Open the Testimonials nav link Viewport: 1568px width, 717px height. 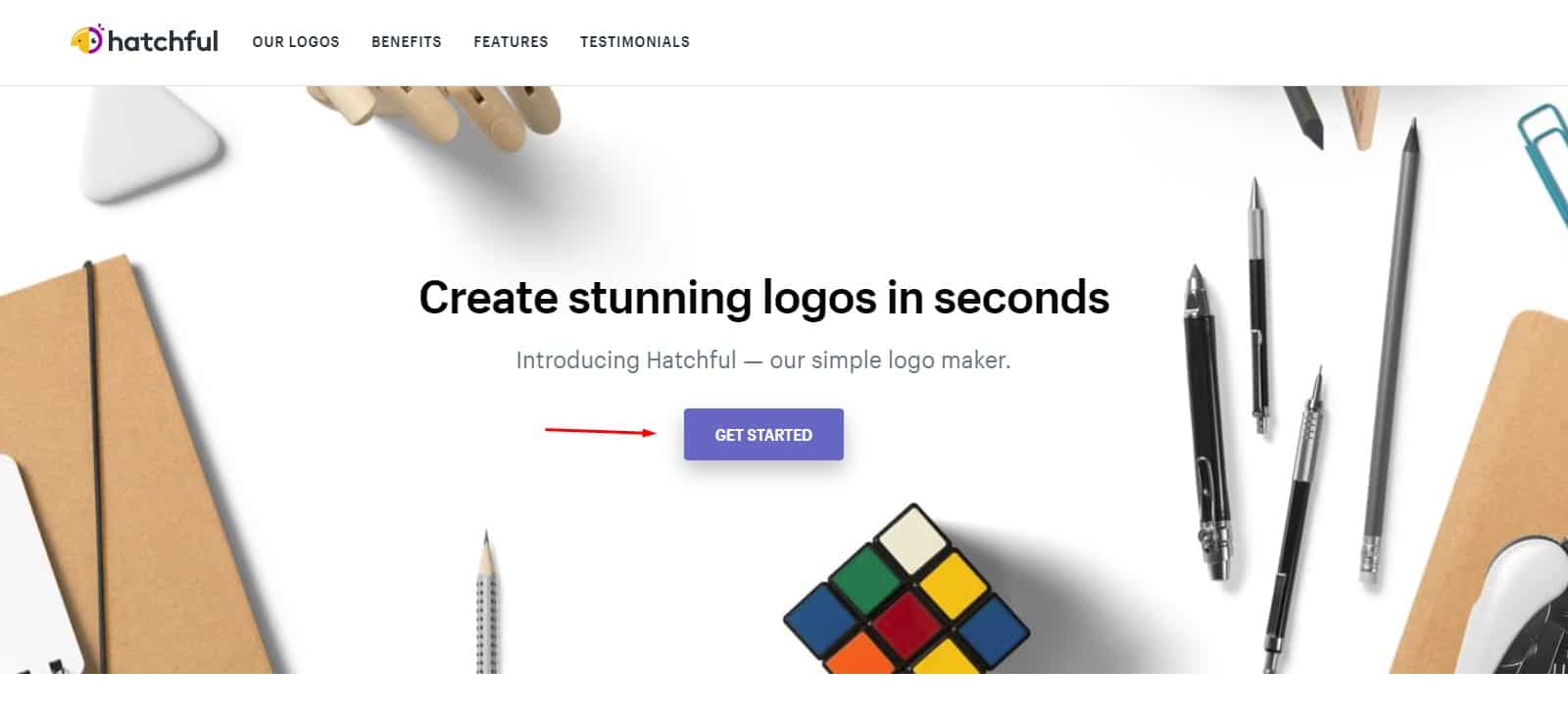pyautogui.click(x=635, y=42)
